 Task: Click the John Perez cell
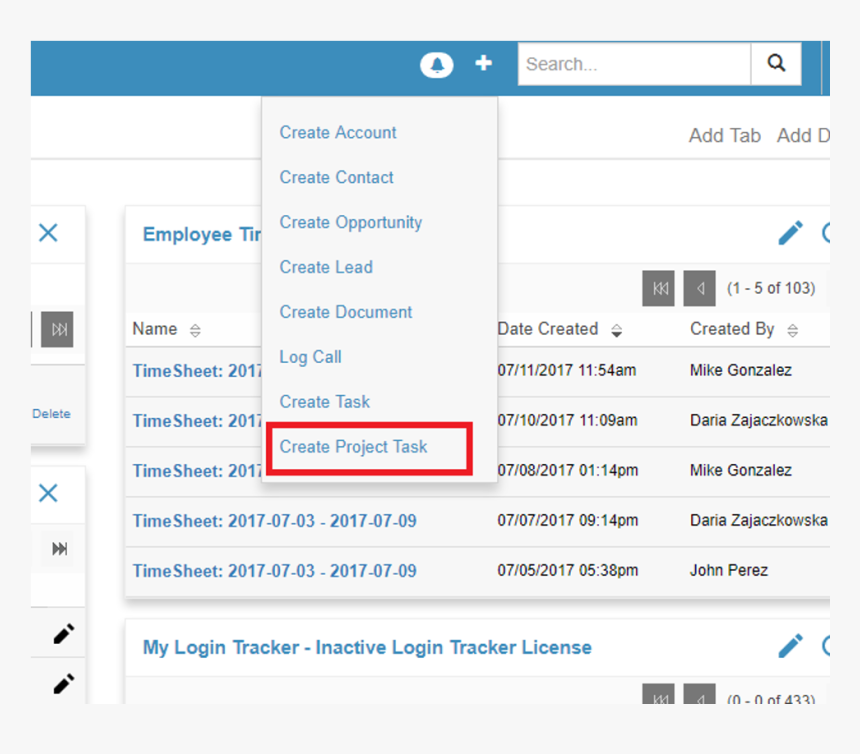coord(729,570)
